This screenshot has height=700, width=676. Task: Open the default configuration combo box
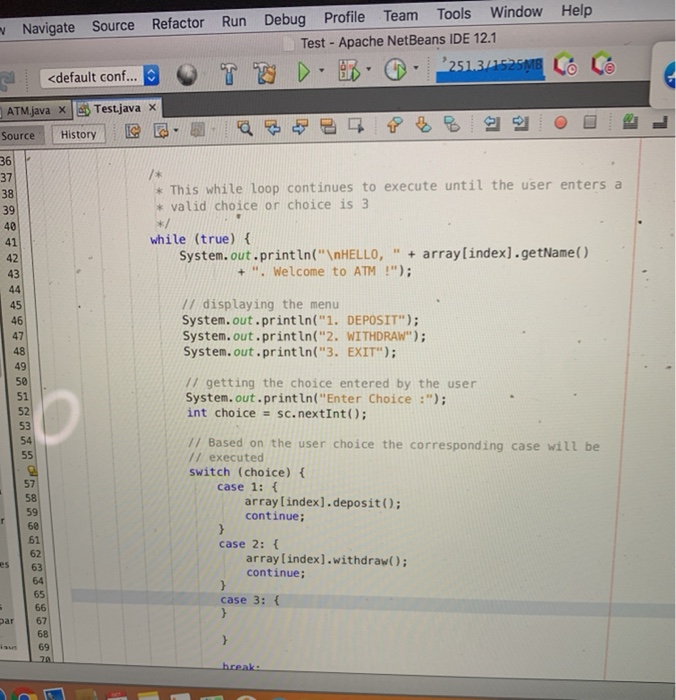(x=99, y=77)
